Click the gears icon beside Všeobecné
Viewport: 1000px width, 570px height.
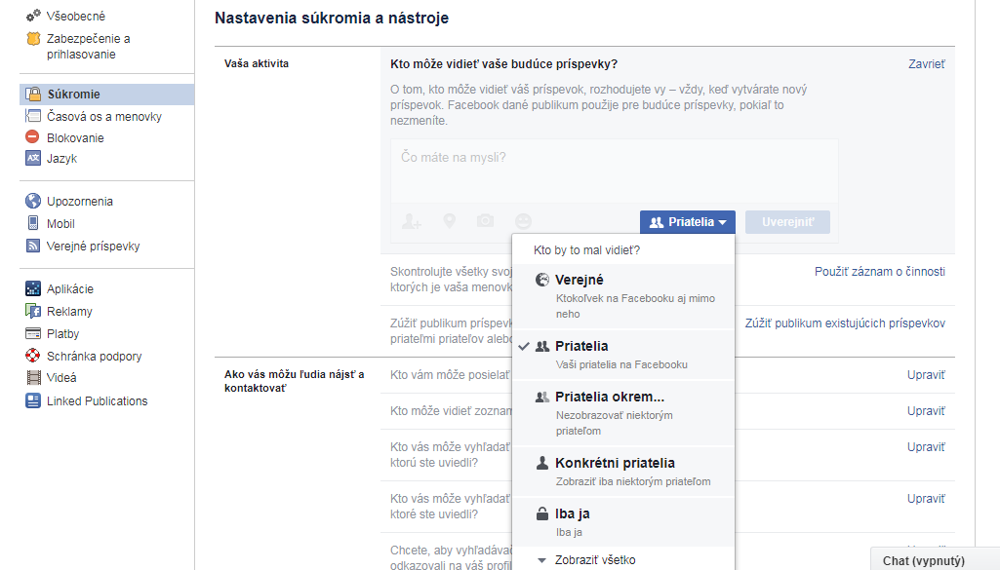[x=33, y=15]
